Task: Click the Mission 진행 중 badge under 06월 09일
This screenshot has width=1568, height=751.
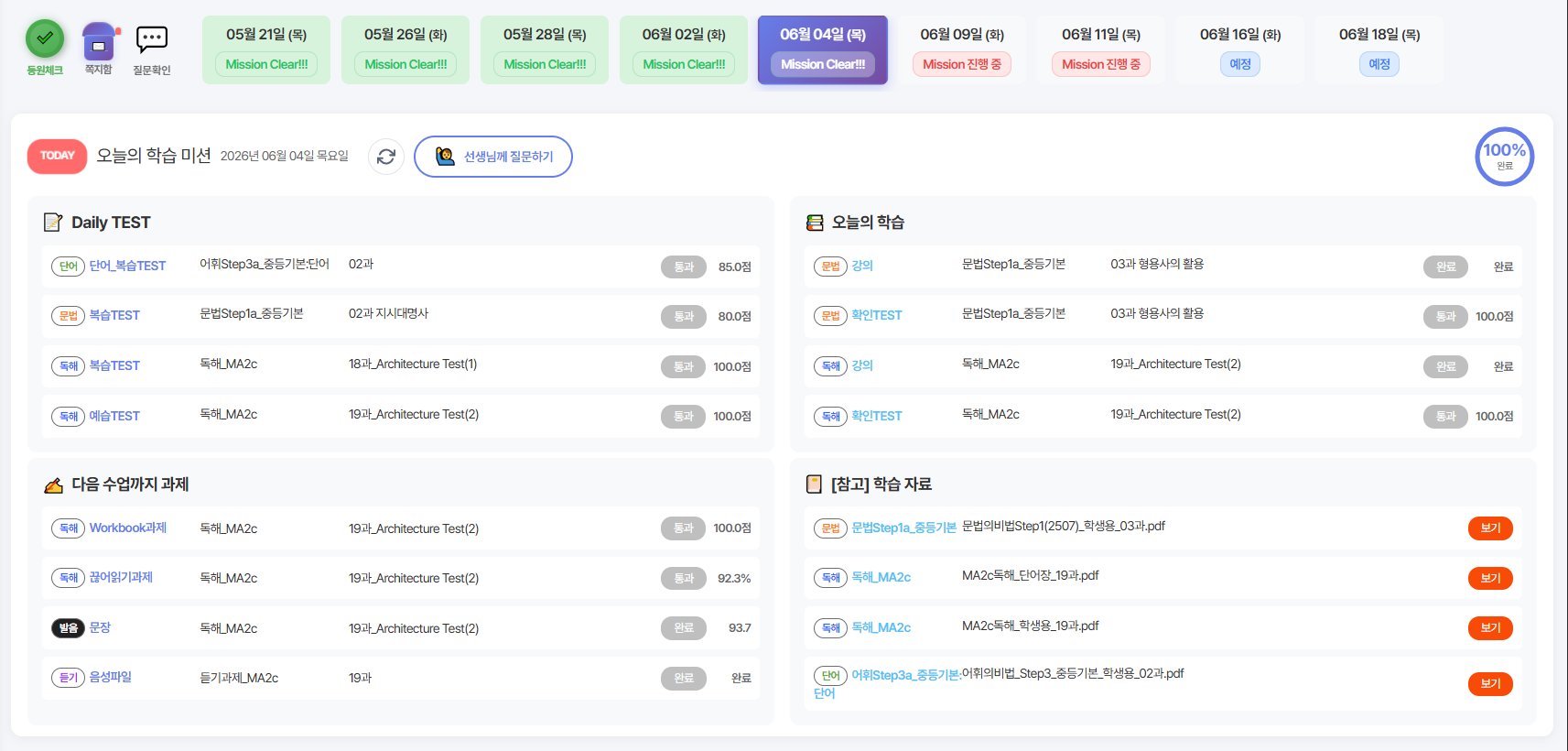Action: click(x=962, y=64)
